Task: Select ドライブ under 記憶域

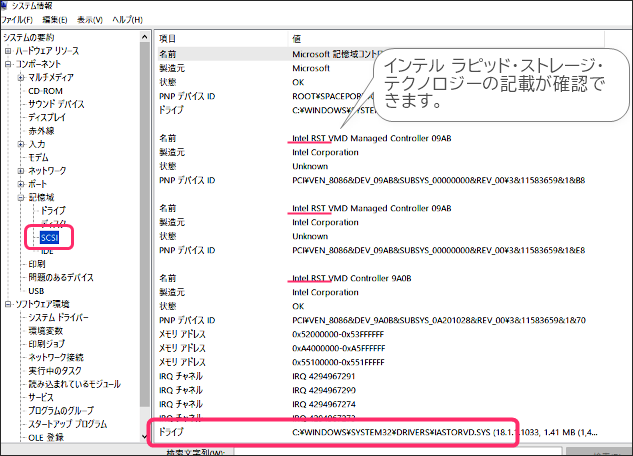Action: pyautogui.click(x=53, y=211)
